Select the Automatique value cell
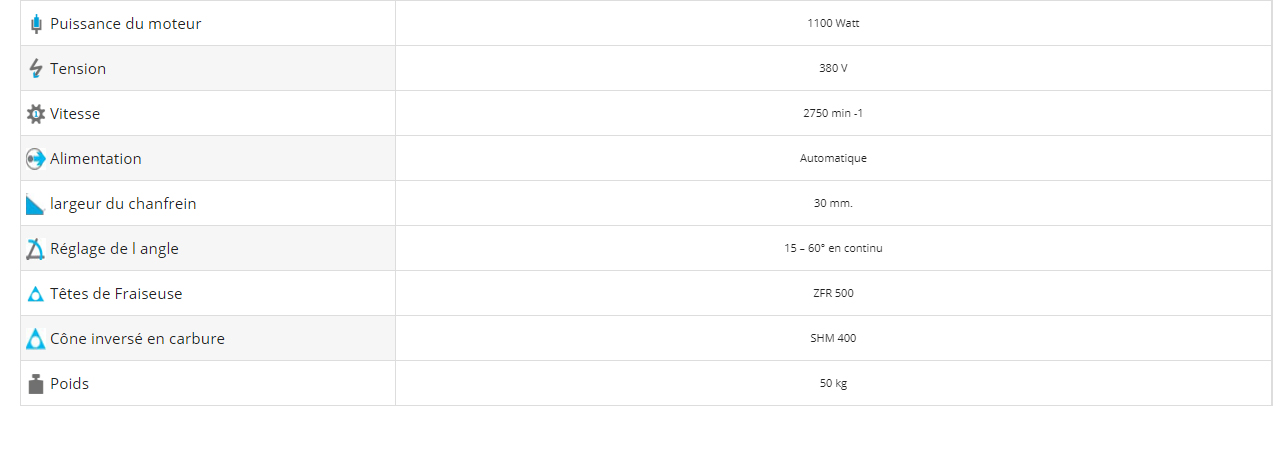 point(833,158)
